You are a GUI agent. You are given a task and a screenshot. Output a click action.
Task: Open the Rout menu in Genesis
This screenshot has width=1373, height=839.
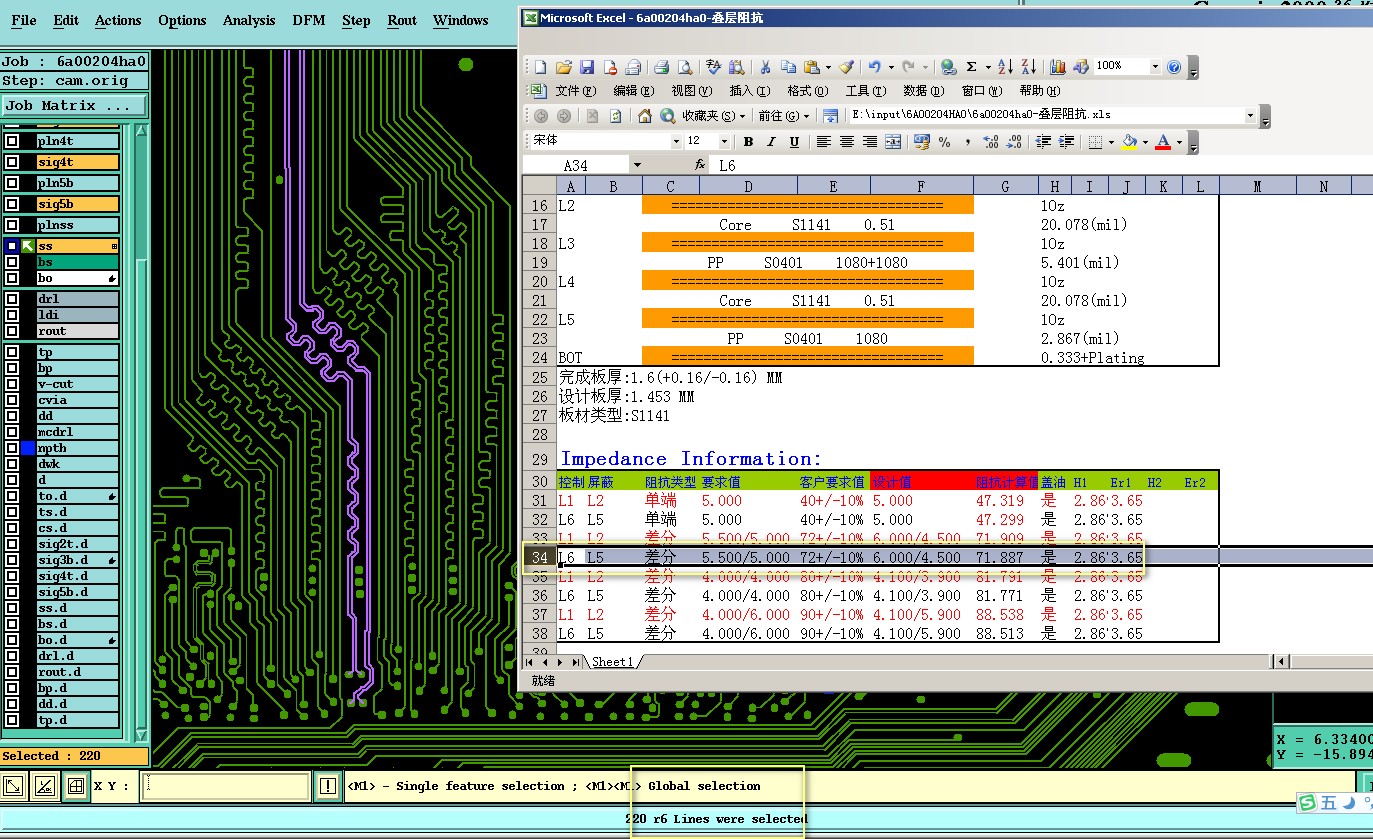pyautogui.click(x=402, y=20)
